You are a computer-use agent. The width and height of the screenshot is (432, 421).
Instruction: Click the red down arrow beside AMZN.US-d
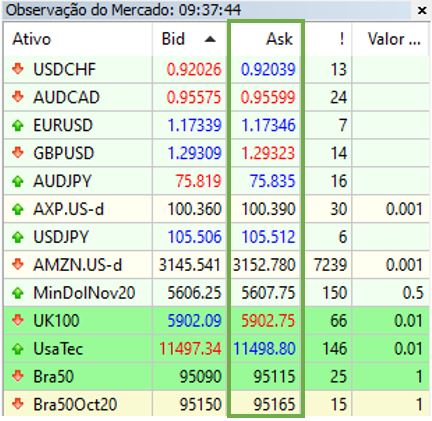(x=18, y=265)
